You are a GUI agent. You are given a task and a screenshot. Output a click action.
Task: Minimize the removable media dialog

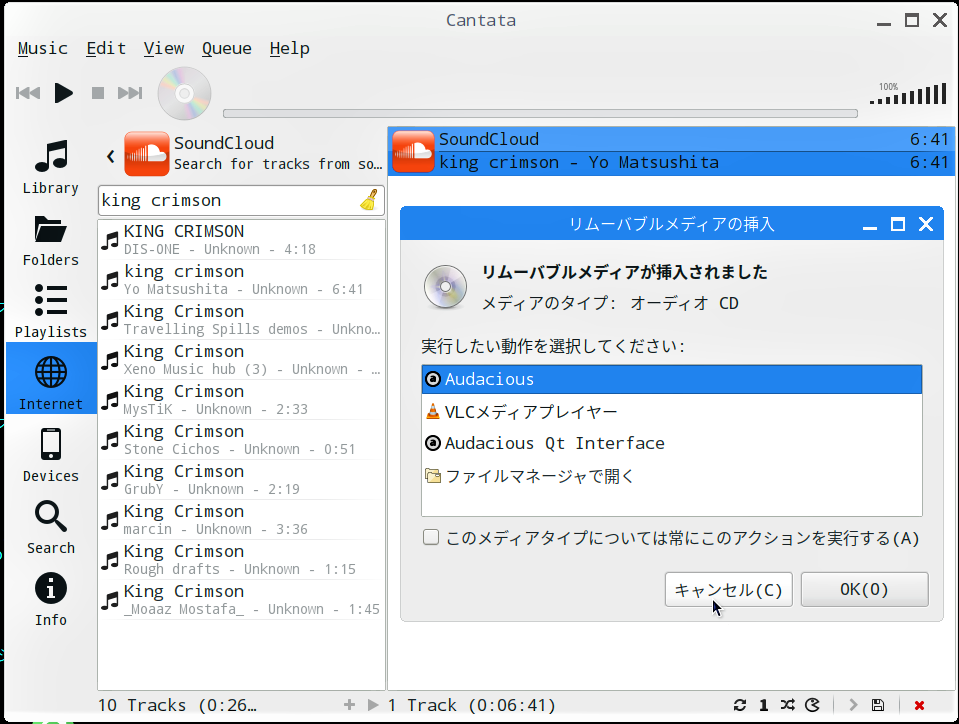870,226
